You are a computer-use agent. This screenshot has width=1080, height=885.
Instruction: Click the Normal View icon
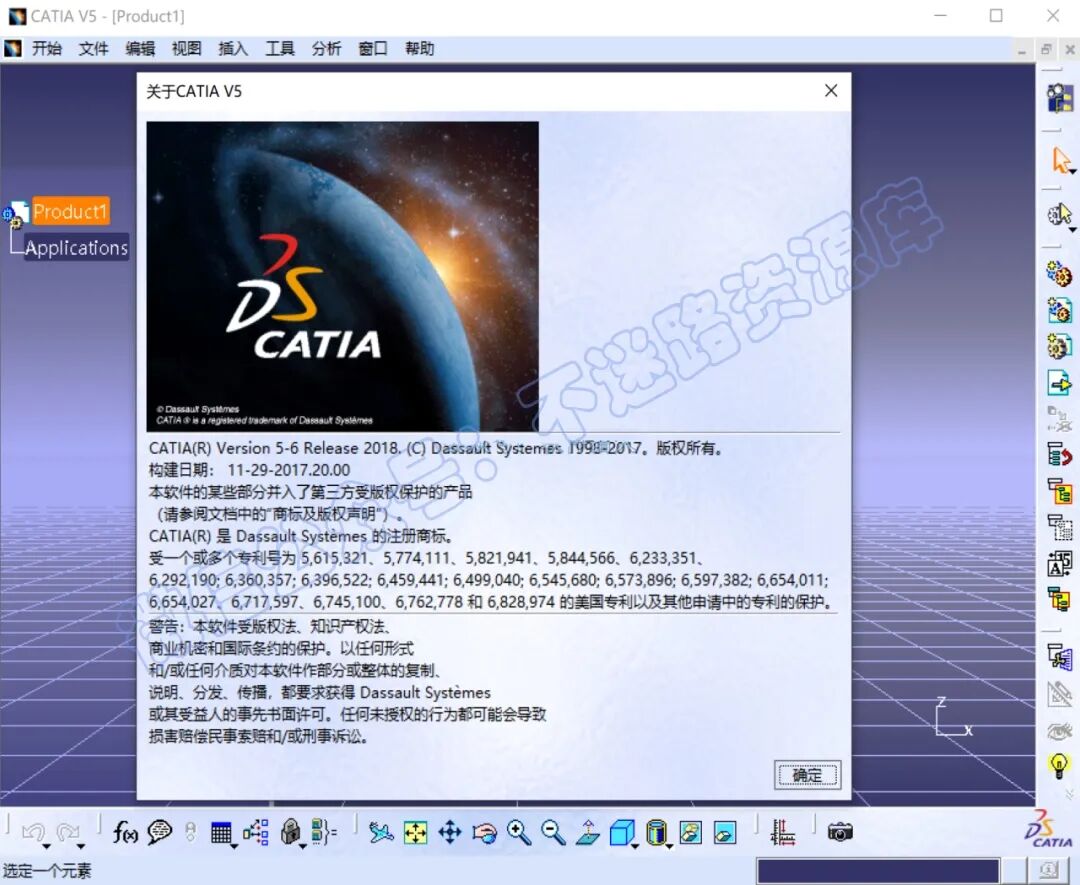point(588,833)
